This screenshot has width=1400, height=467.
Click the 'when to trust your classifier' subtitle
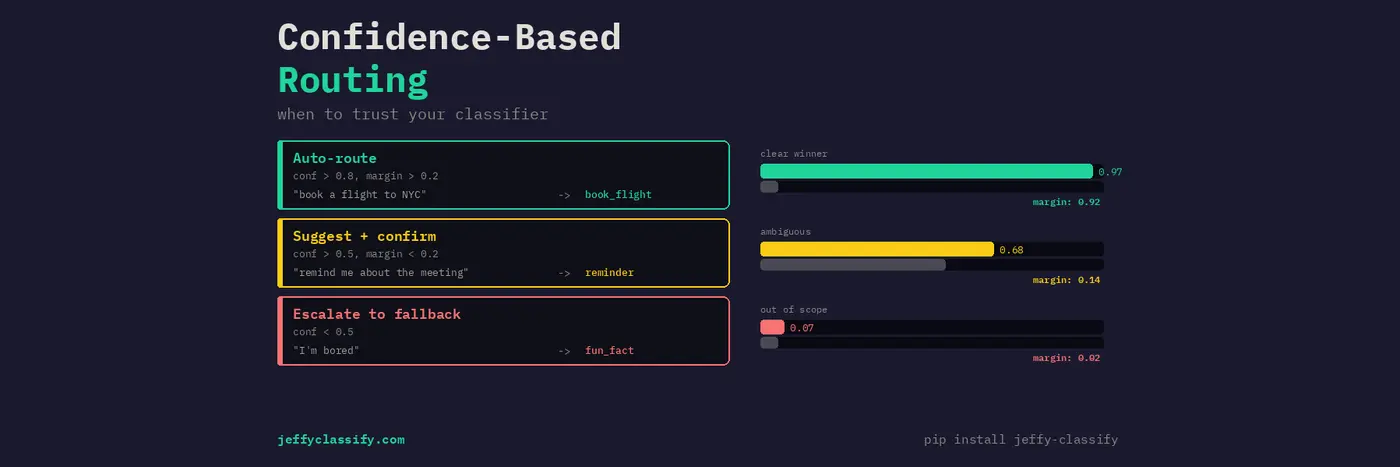pyautogui.click(x=413, y=114)
